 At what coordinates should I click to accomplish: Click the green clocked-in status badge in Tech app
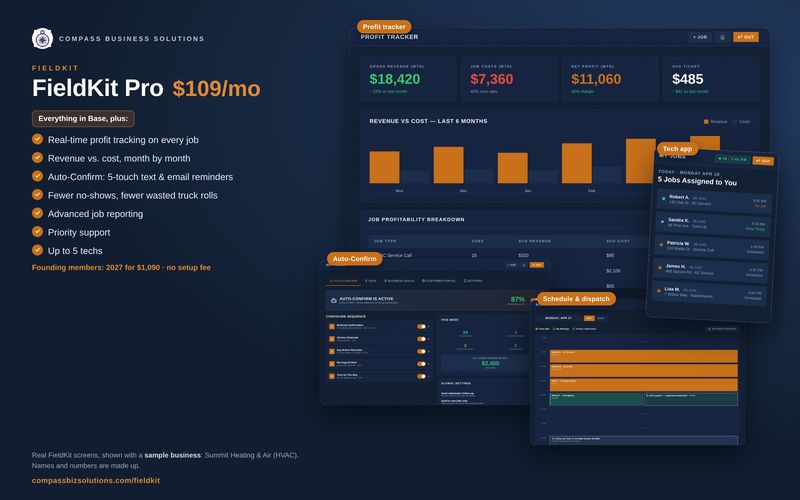click(732, 159)
